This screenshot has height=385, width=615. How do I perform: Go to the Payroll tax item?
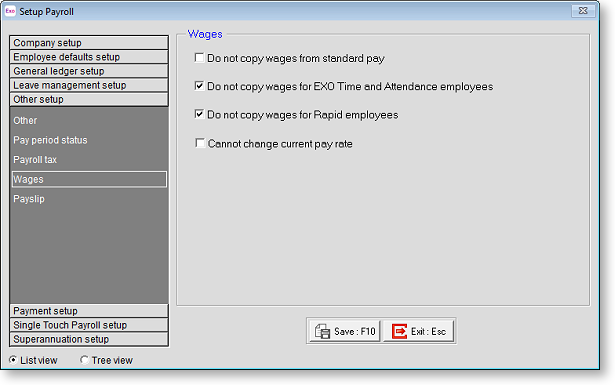35,160
